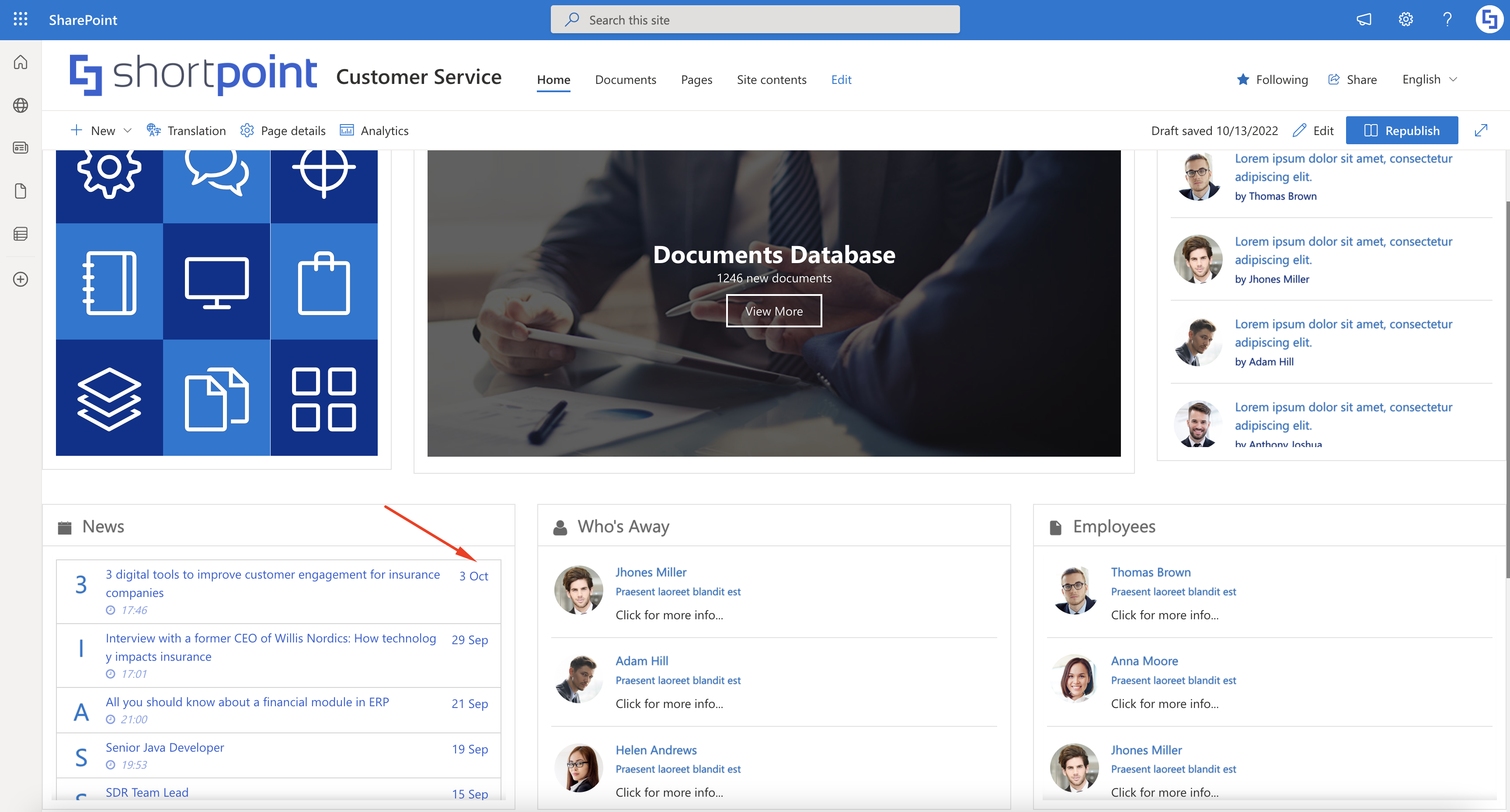
Task: Click the Search this site field
Action: coord(755,19)
